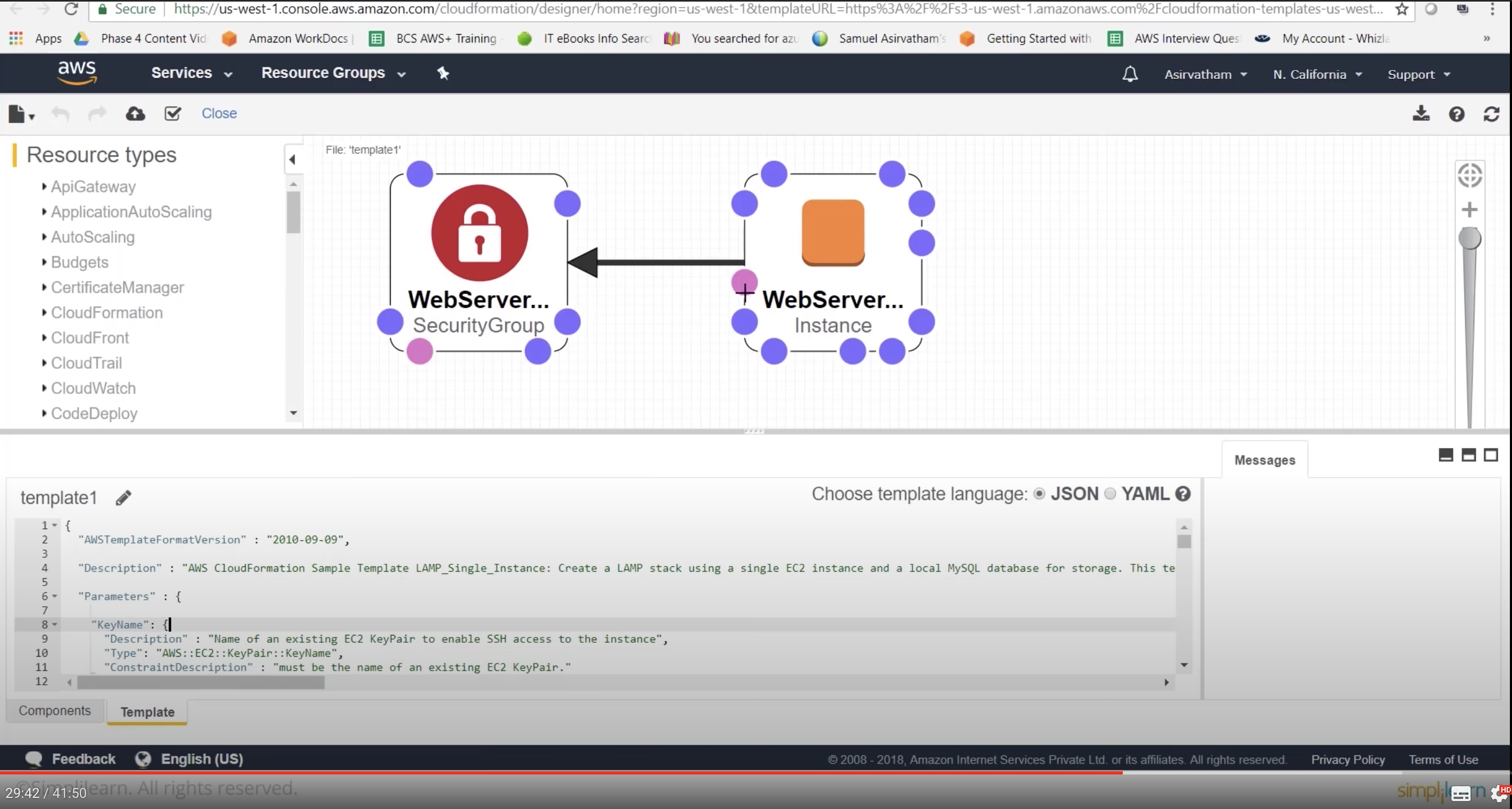Select the WebServer SecurityGroup padlock resource
1512x809 pixels.
click(479, 233)
